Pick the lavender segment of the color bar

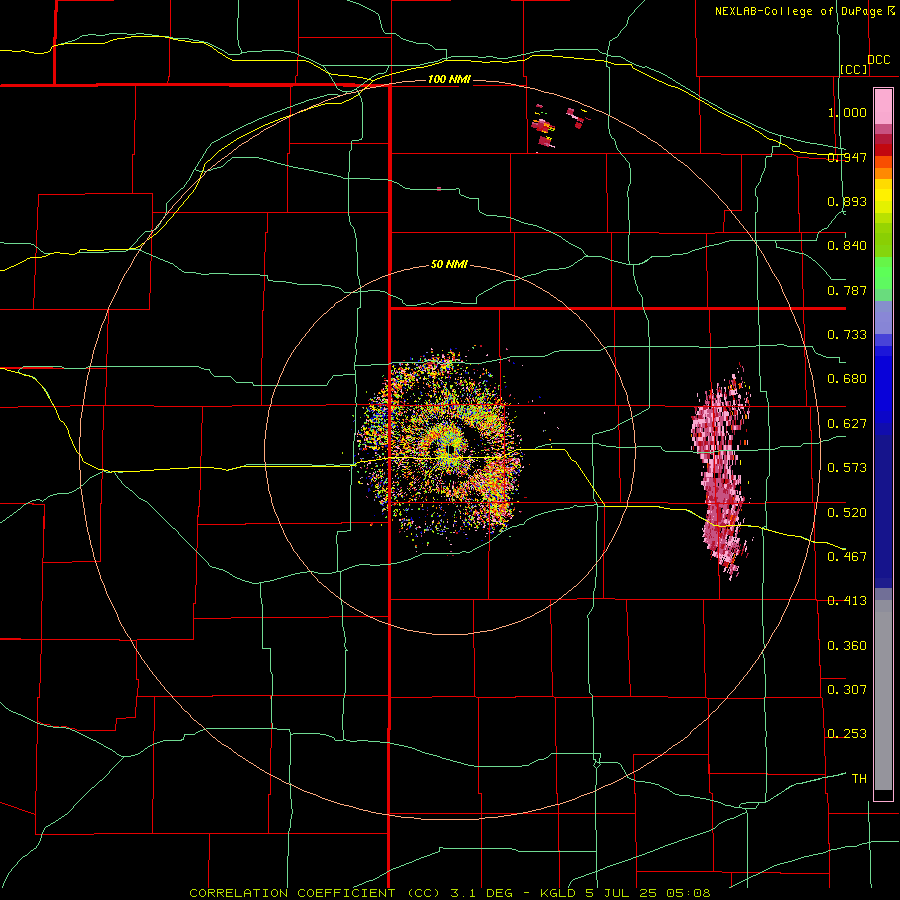883,317
